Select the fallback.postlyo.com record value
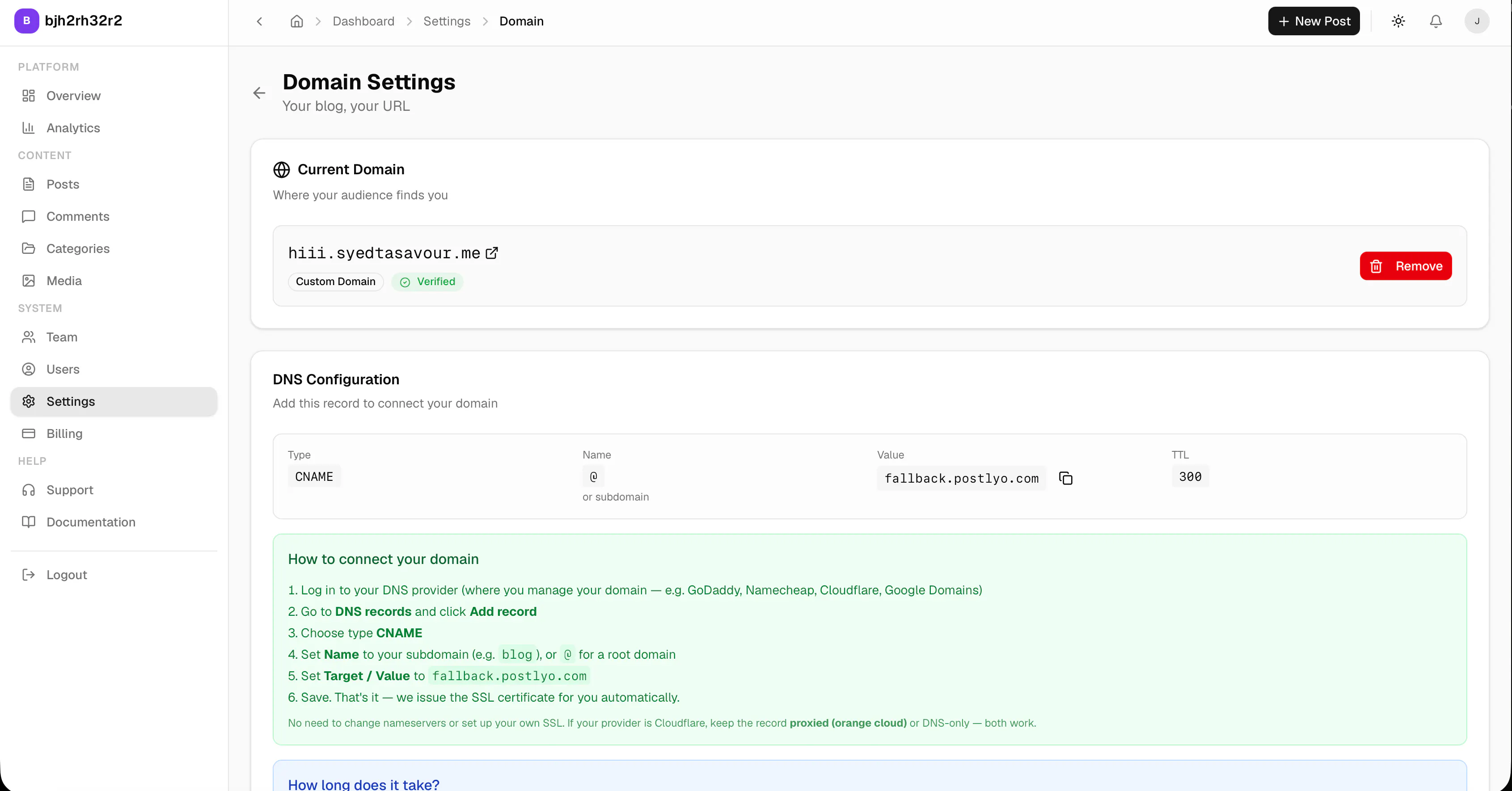The height and width of the screenshot is (791, 1512). 962,478
